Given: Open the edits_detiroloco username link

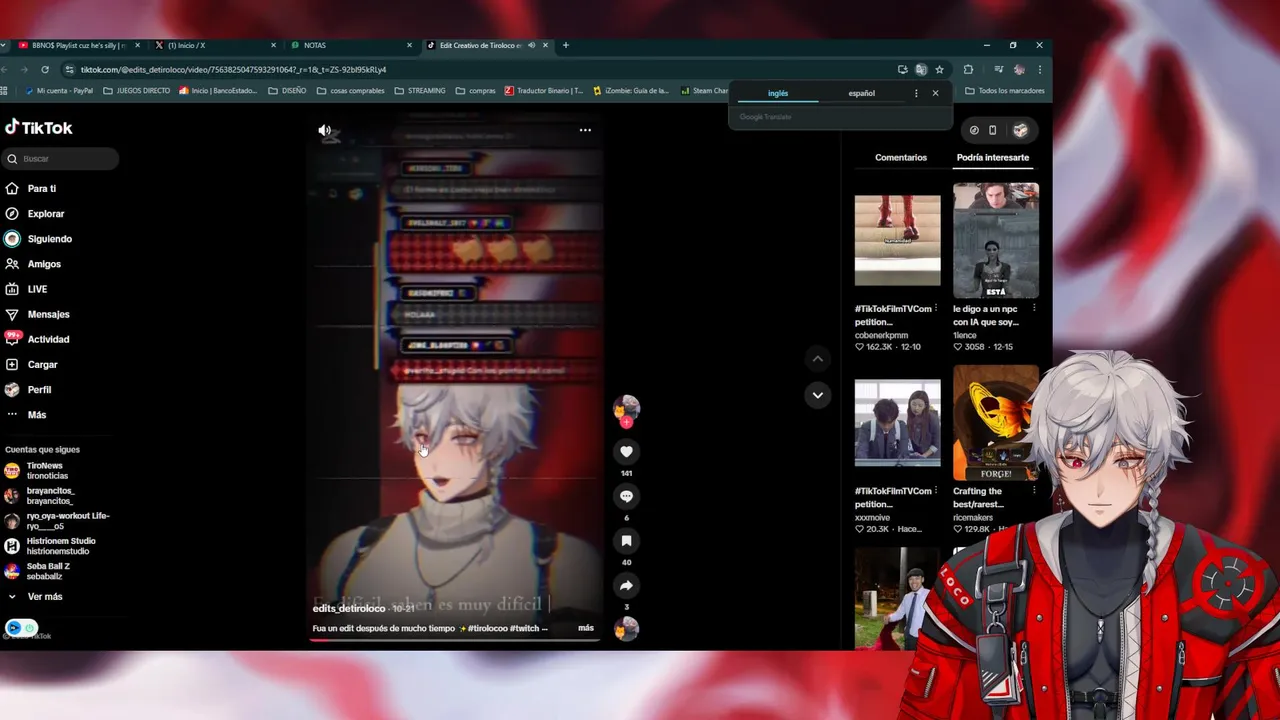Looking at the screenshot, I should [349, 608].
